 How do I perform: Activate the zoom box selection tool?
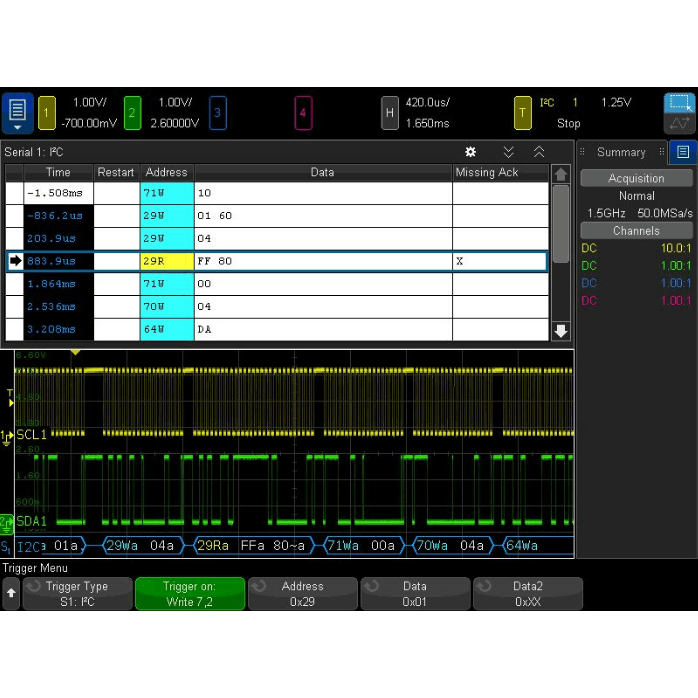679,103
